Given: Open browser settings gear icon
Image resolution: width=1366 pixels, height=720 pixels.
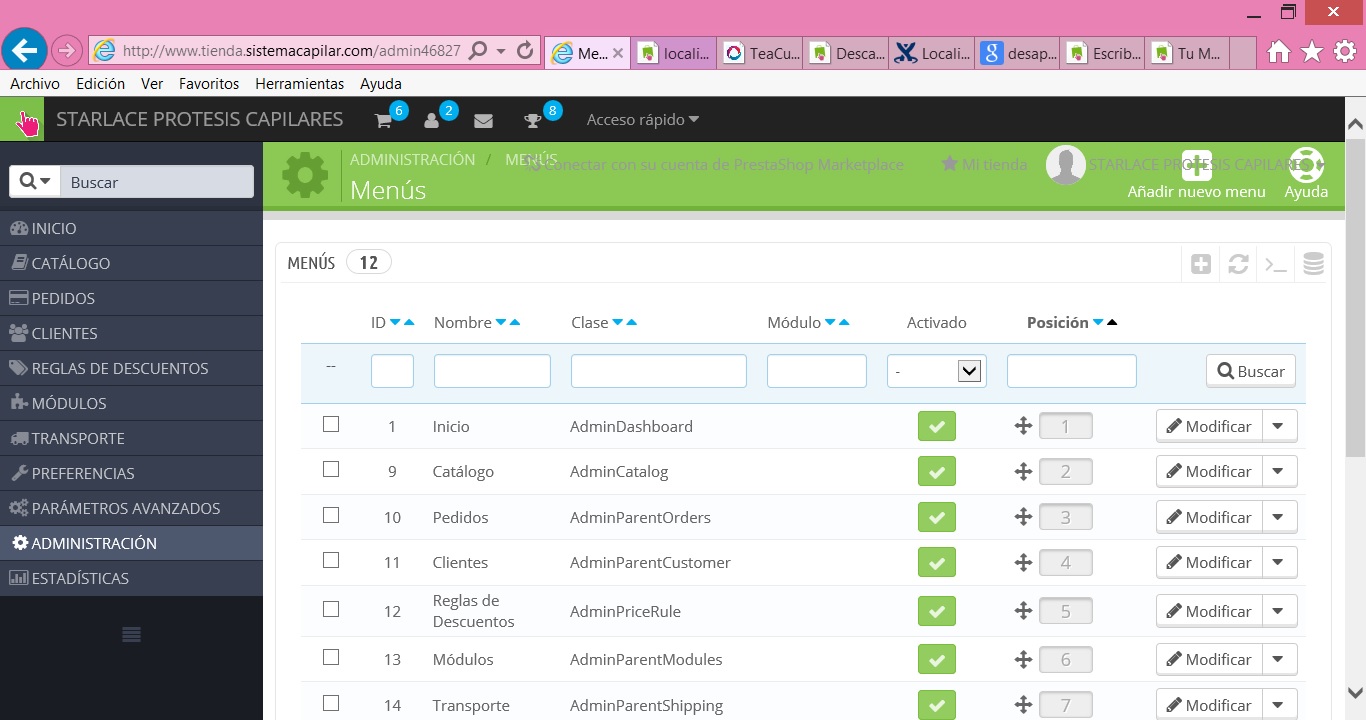Looking at the screenshot, I should (x=1345, y=52).
